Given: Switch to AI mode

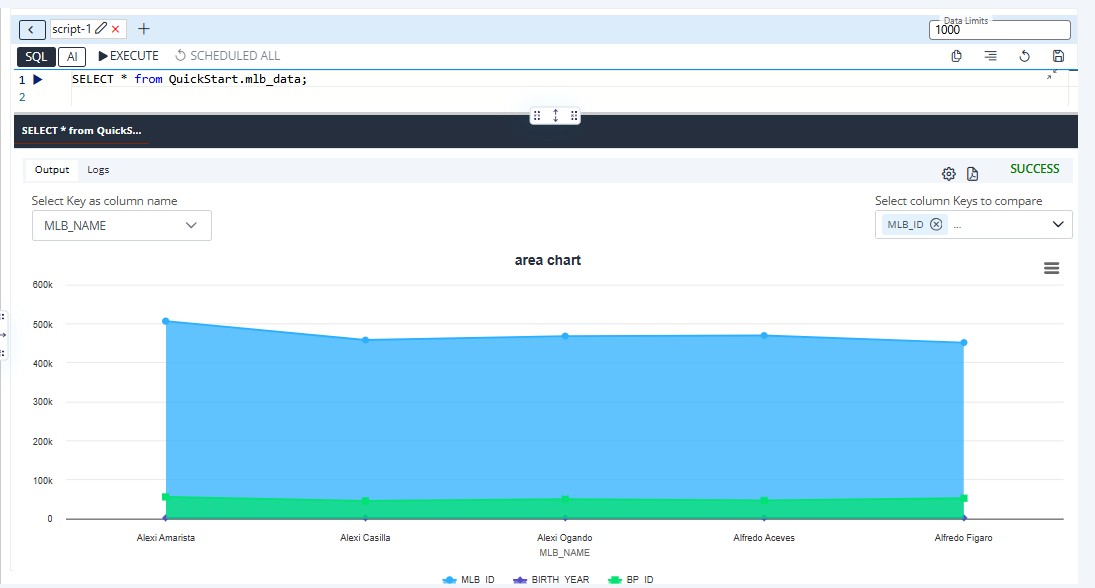Looking at the screenshot, I should tap(72, 56).
